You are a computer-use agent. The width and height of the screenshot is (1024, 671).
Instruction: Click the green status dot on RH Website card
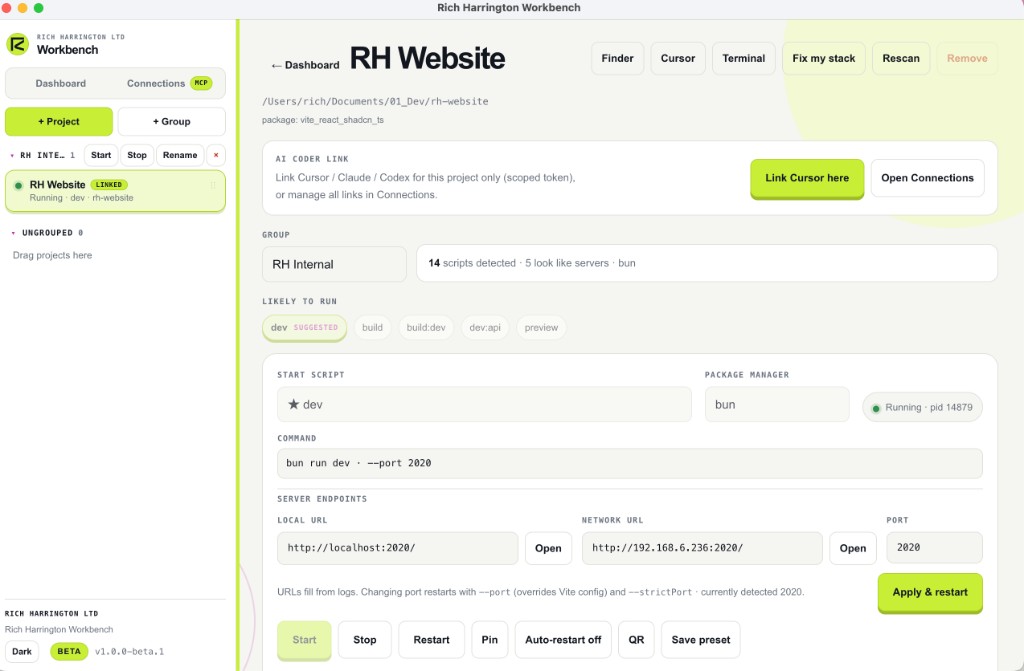pos(18,186)
